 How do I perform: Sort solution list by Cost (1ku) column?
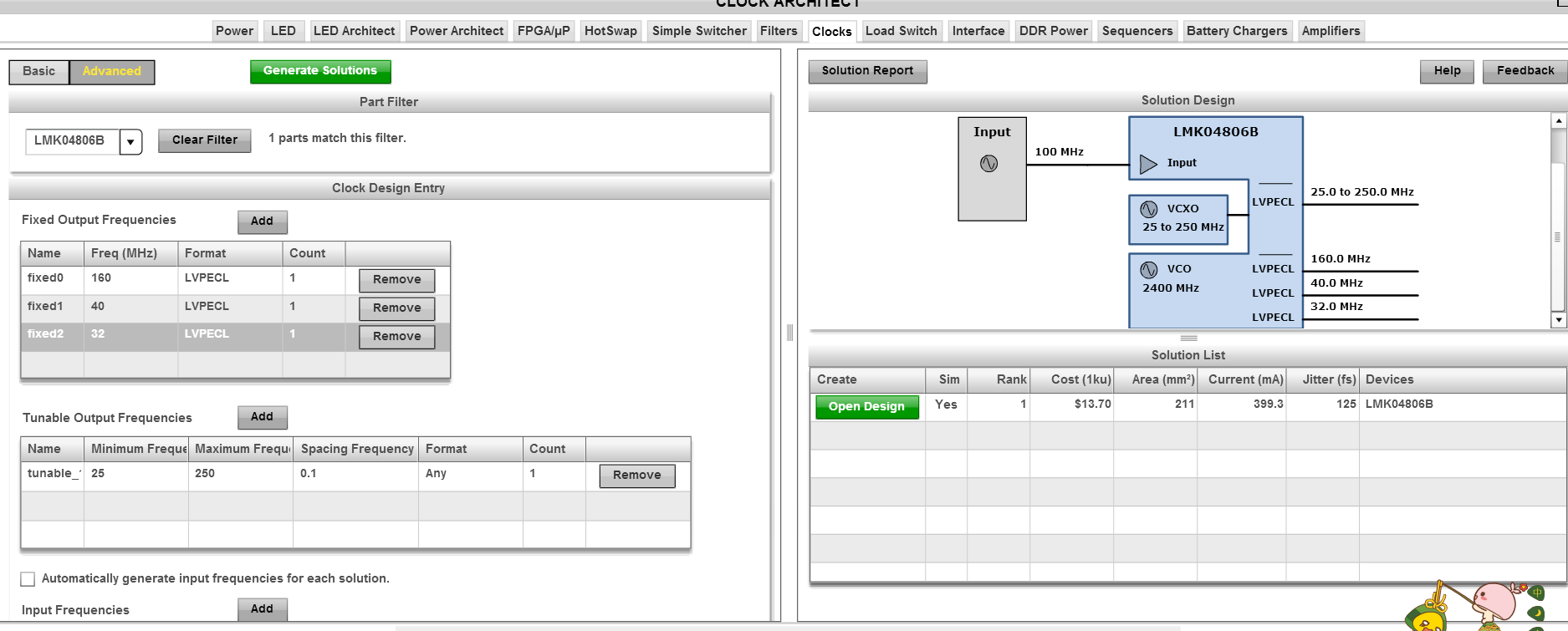1072,379
